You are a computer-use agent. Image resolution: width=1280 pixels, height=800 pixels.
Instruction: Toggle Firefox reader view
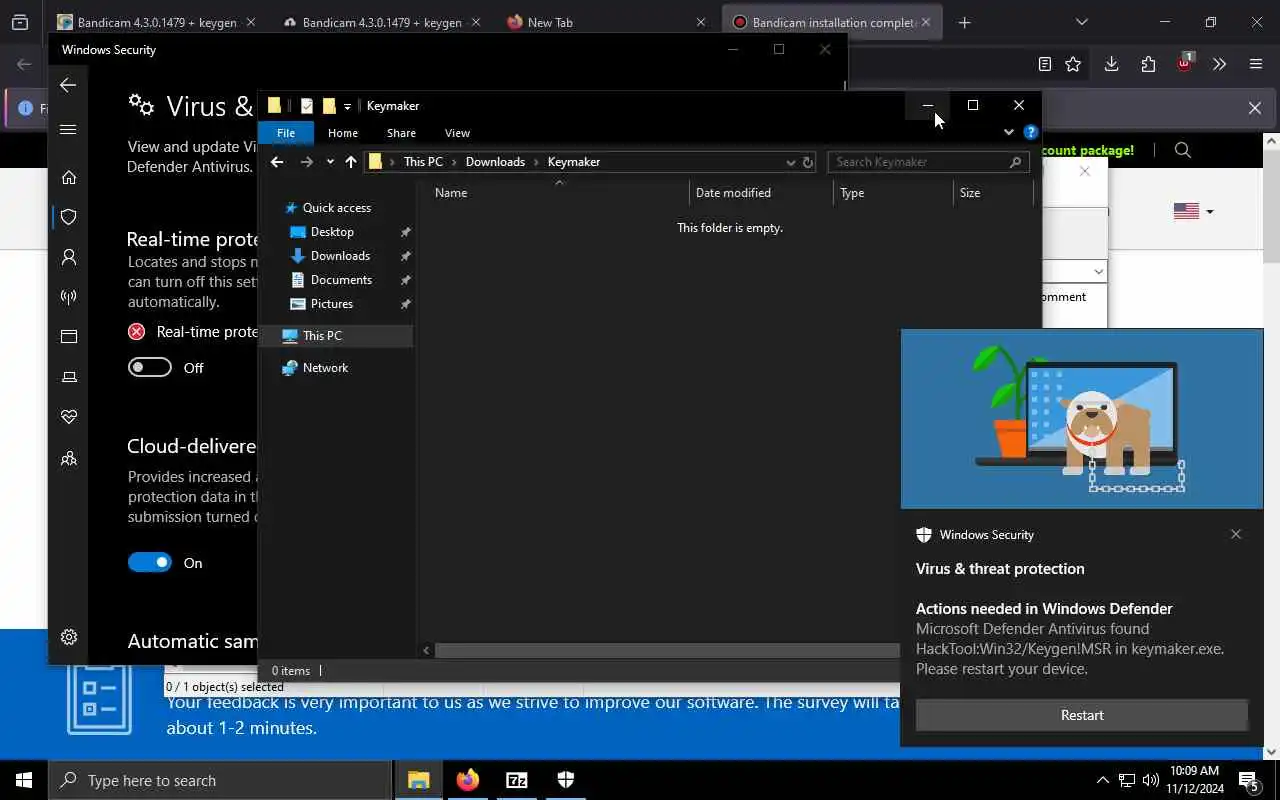(x=1045, y=64)
